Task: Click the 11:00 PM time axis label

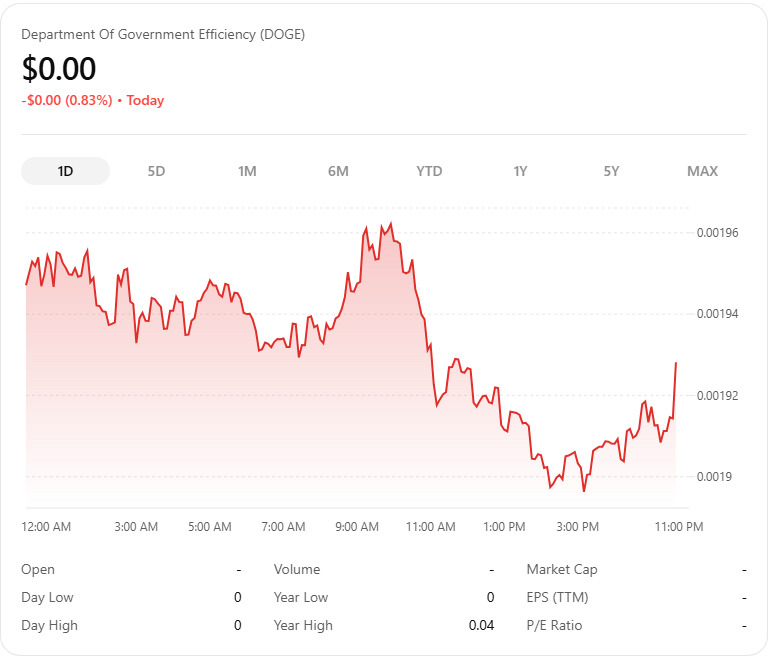Action: [679, 527]
